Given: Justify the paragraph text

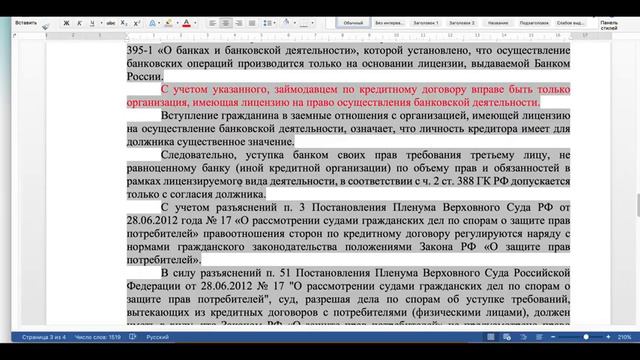Looking at the screenshot, I should pyautogui.click(x=252, y=23).
